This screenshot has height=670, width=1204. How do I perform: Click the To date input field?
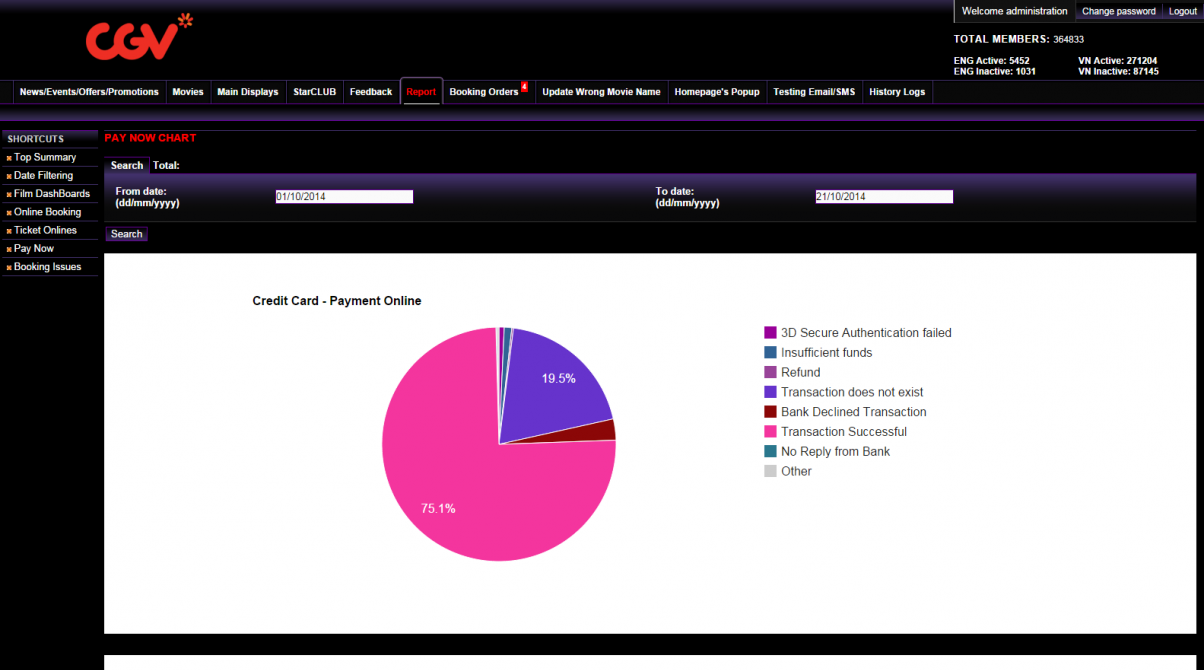click(x=884, y=197)
